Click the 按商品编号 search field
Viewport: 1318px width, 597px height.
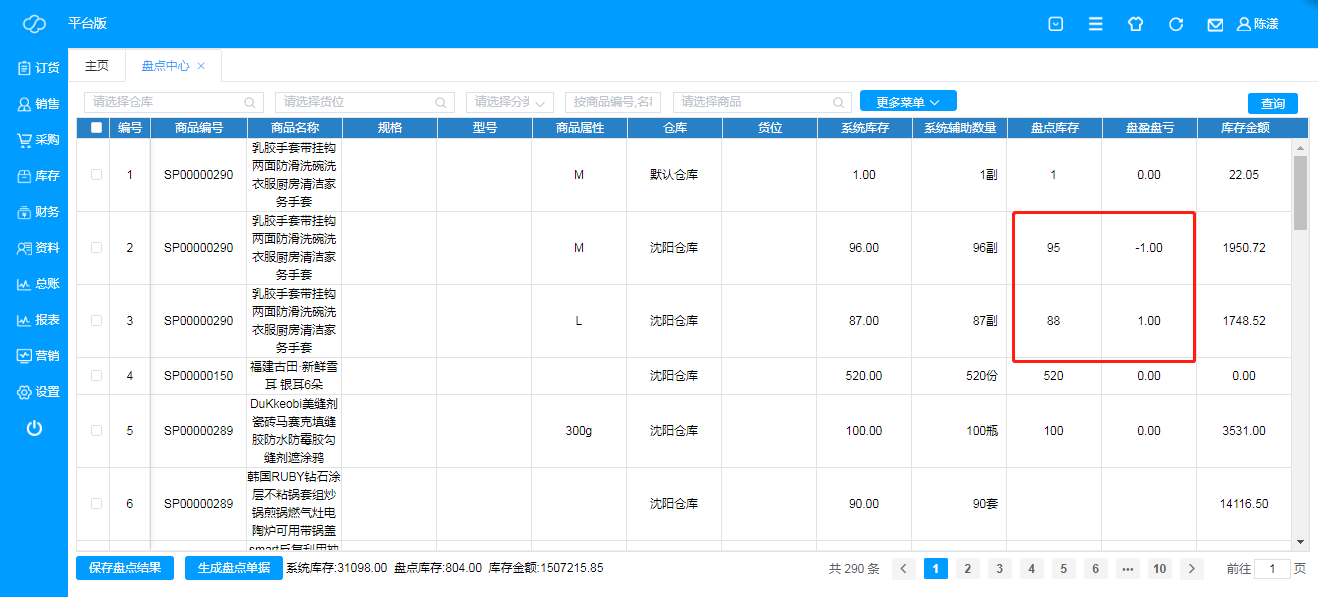(x=613, y=102)
